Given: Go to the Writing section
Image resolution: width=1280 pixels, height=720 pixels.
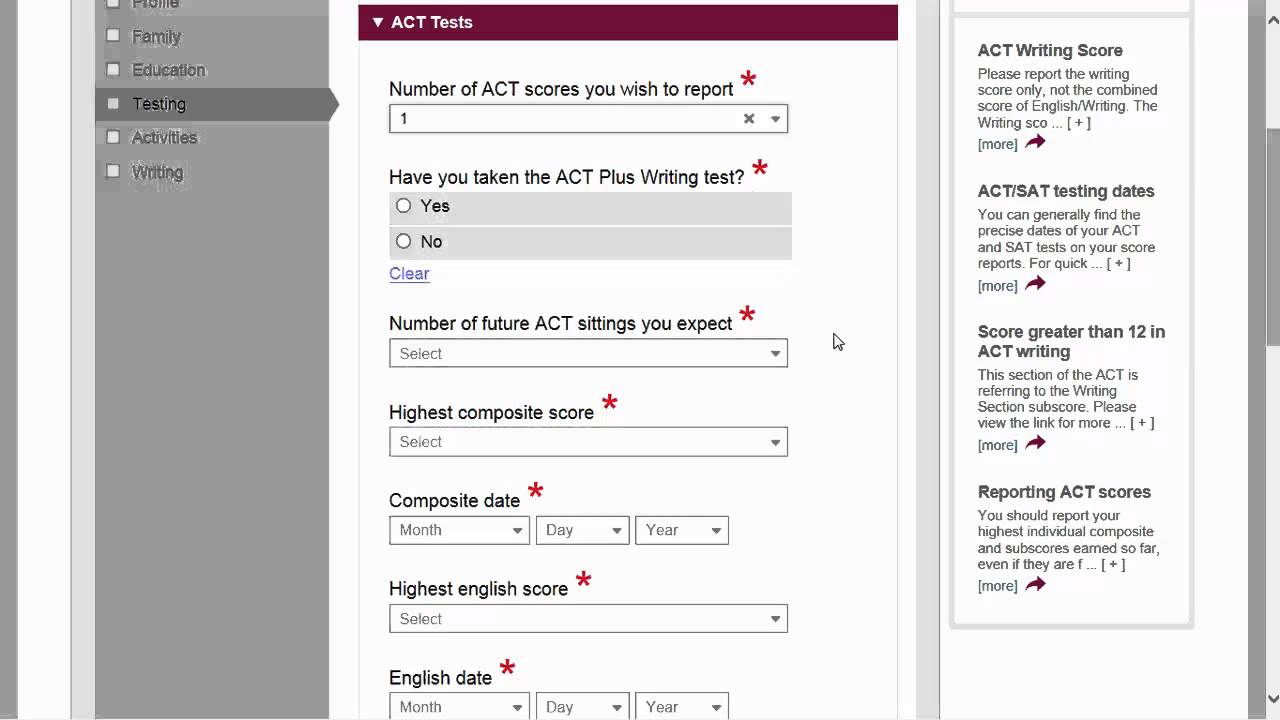Looking at the screenshot, I should tap(157, 172).
